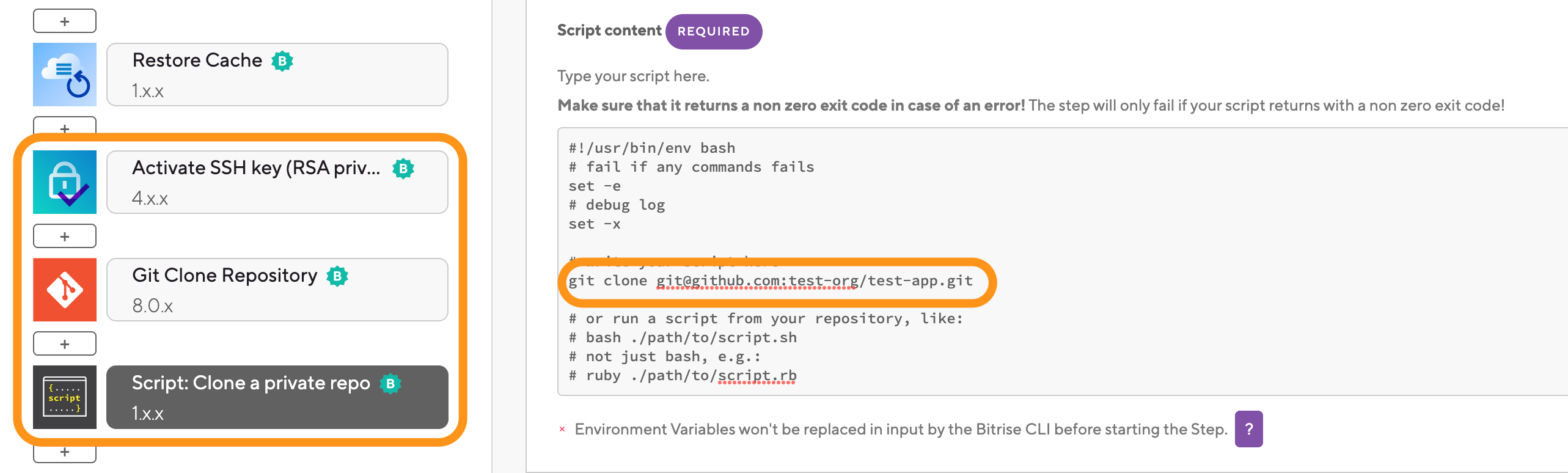Select the Script: Clone a private repo step
The image size is (1568, 473).
277,397
